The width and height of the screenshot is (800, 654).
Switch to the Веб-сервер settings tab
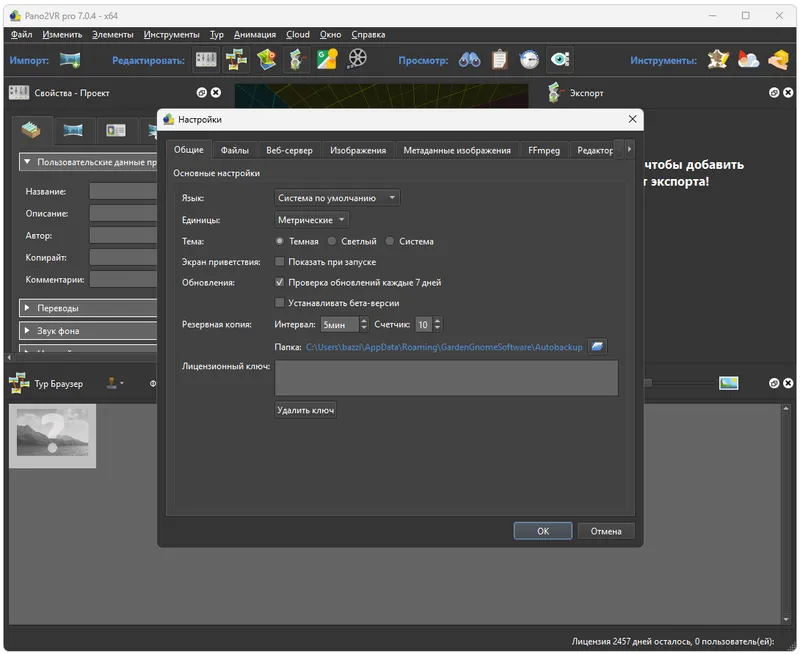coord(289,150)
